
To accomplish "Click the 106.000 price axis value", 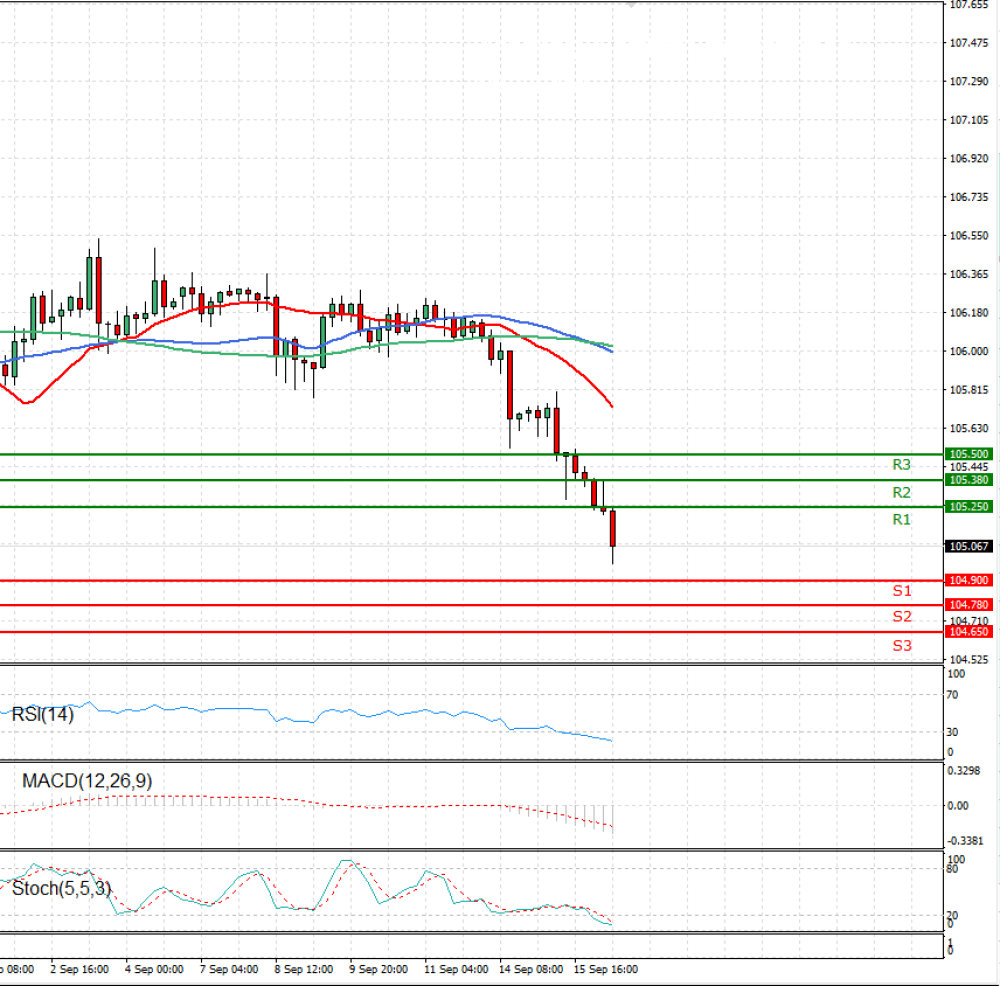I will click(x=969, y=351).
